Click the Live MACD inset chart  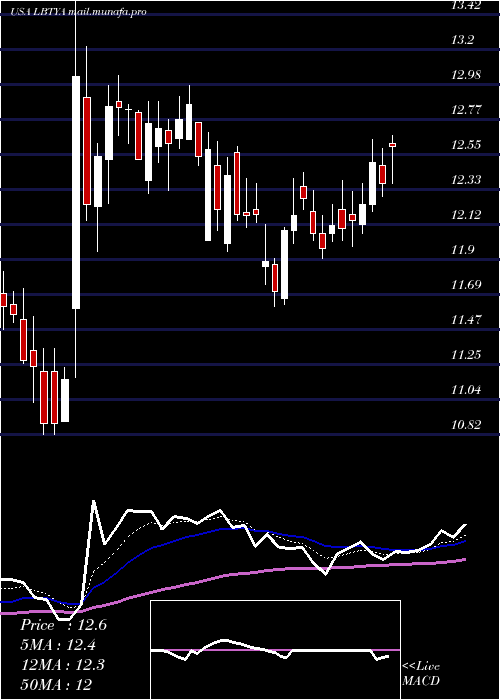(275, 650)
